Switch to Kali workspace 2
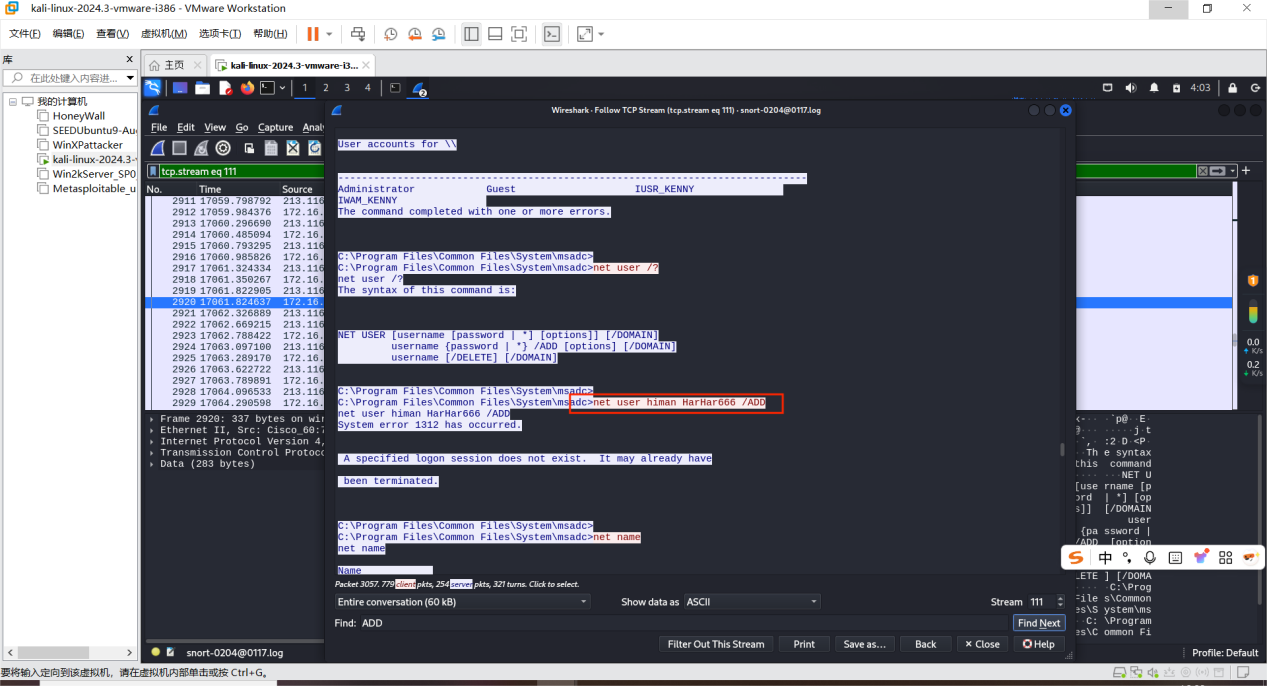Image resolution: width=1267 pixels, height=686 pixels. pos(326,88)
